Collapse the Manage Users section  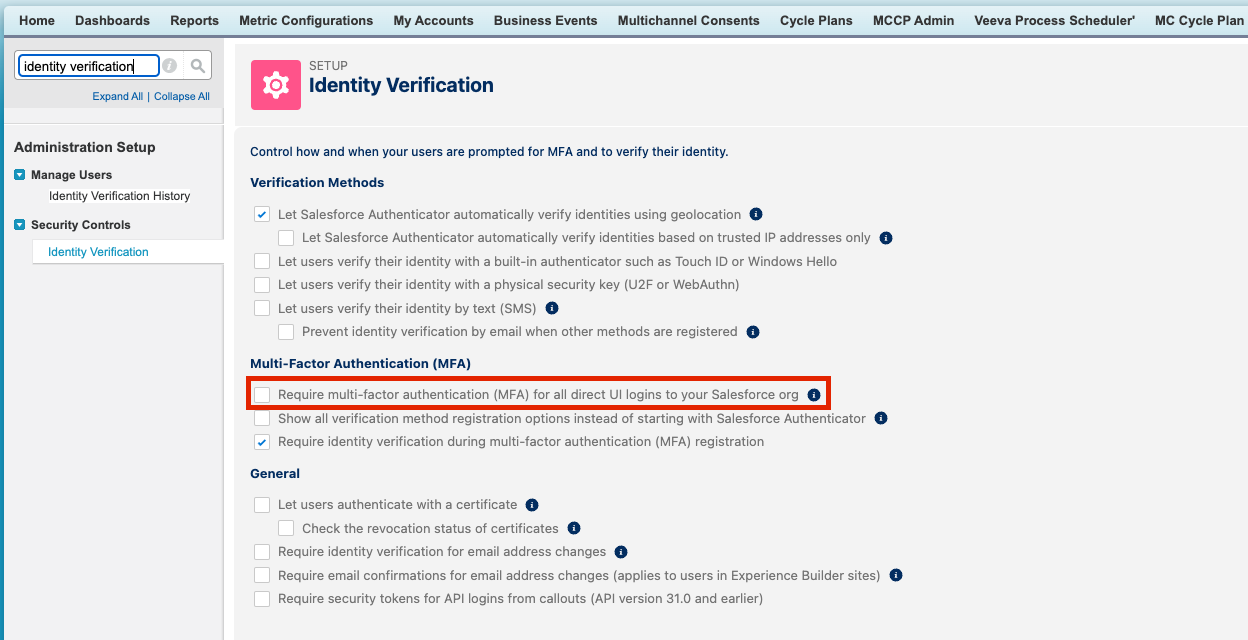pyautogui.click(x=20, y=175)
